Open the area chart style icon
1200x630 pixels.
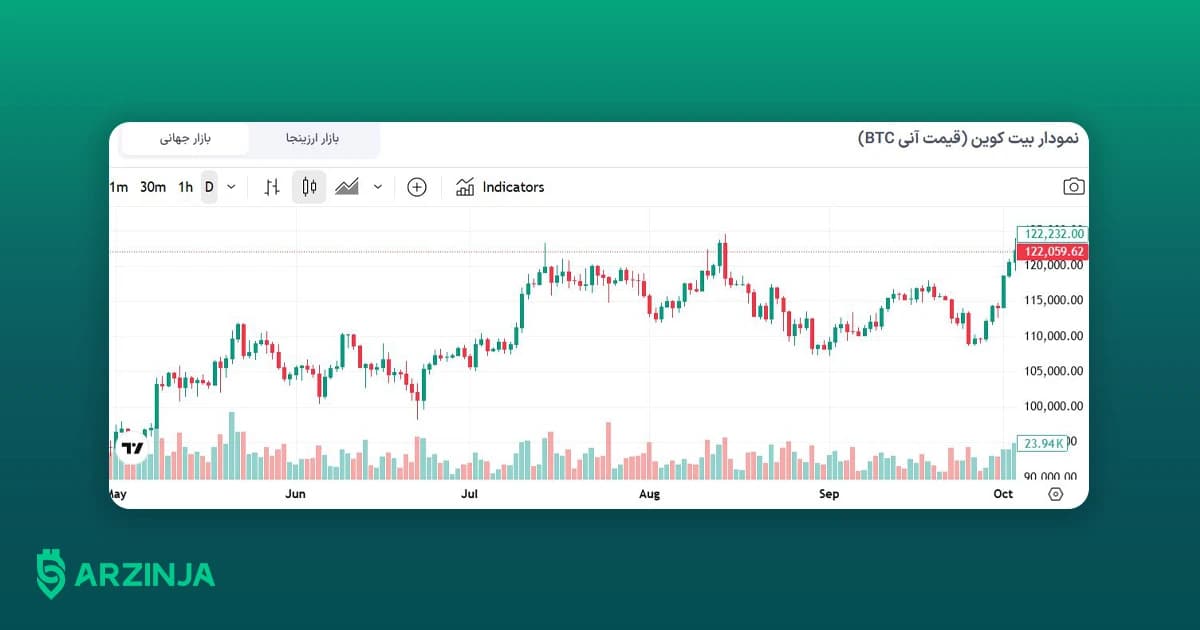348,186
